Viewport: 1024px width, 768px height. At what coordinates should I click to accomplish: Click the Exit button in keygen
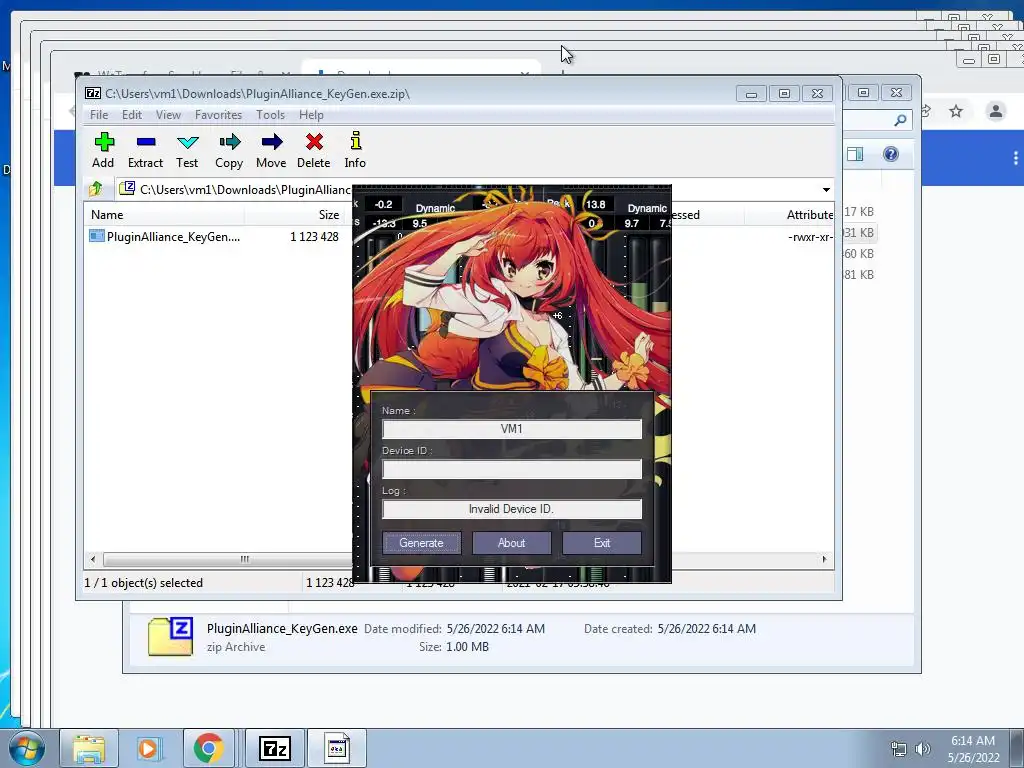coord(601,543)
